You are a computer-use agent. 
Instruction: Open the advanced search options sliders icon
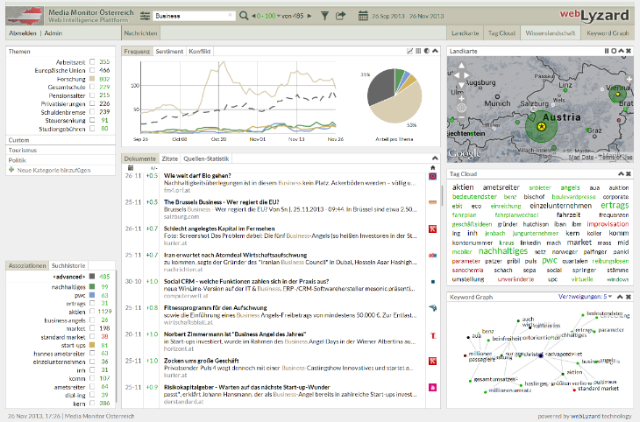coord(145,16)
